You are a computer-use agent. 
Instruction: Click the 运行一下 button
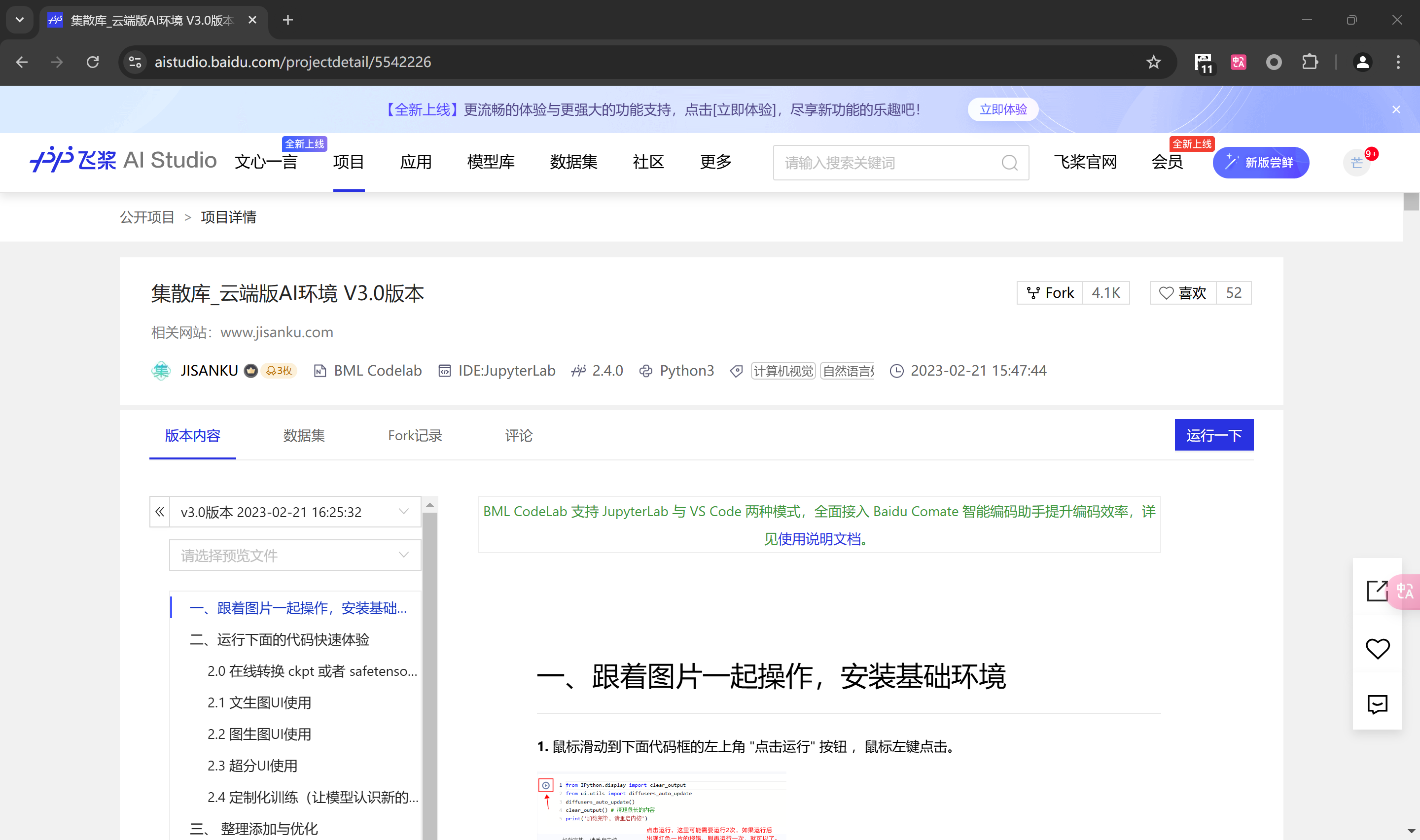(x=1214, y=435)
